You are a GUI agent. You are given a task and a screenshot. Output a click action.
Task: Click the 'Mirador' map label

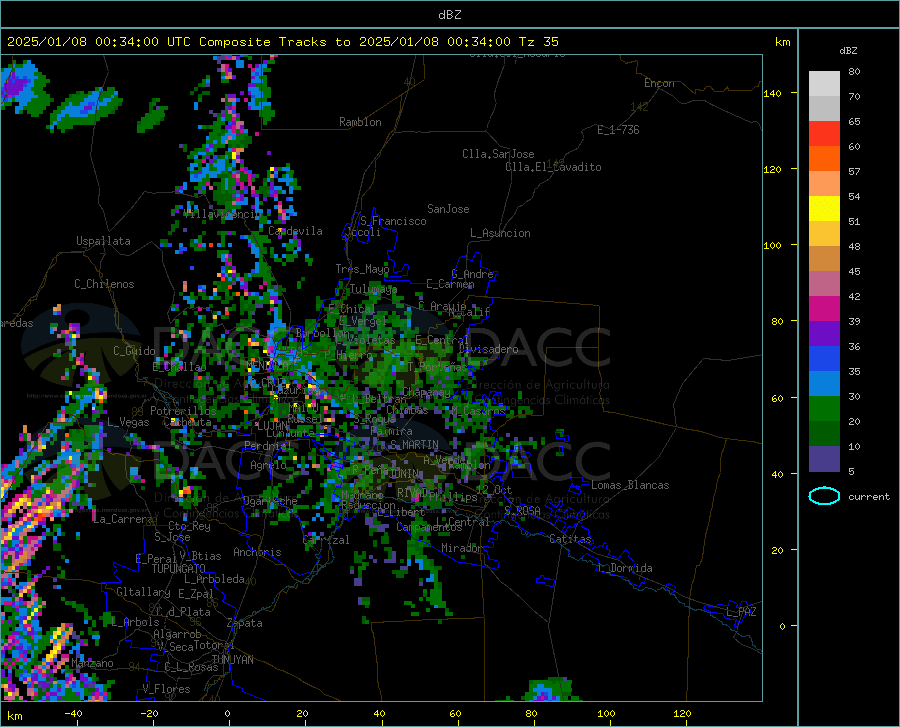coord(461,548)
